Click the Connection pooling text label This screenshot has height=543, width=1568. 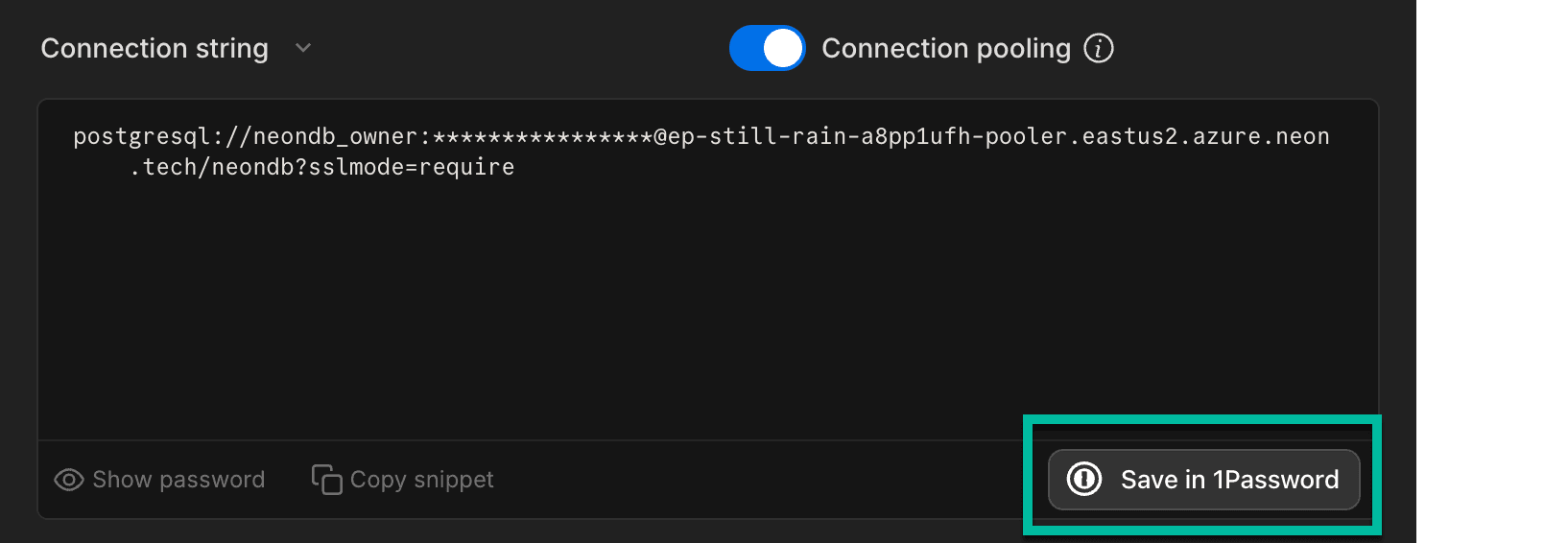(x=945, y=48)
